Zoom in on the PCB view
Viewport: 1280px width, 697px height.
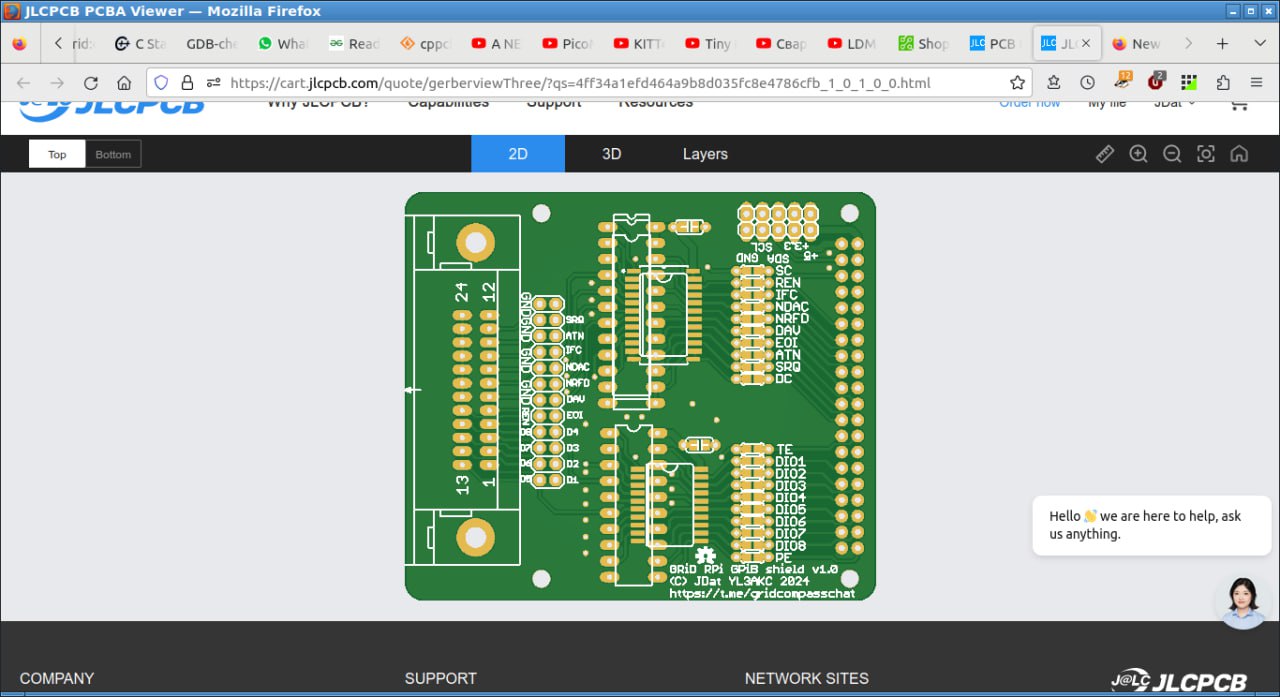tap(1138, 154)
